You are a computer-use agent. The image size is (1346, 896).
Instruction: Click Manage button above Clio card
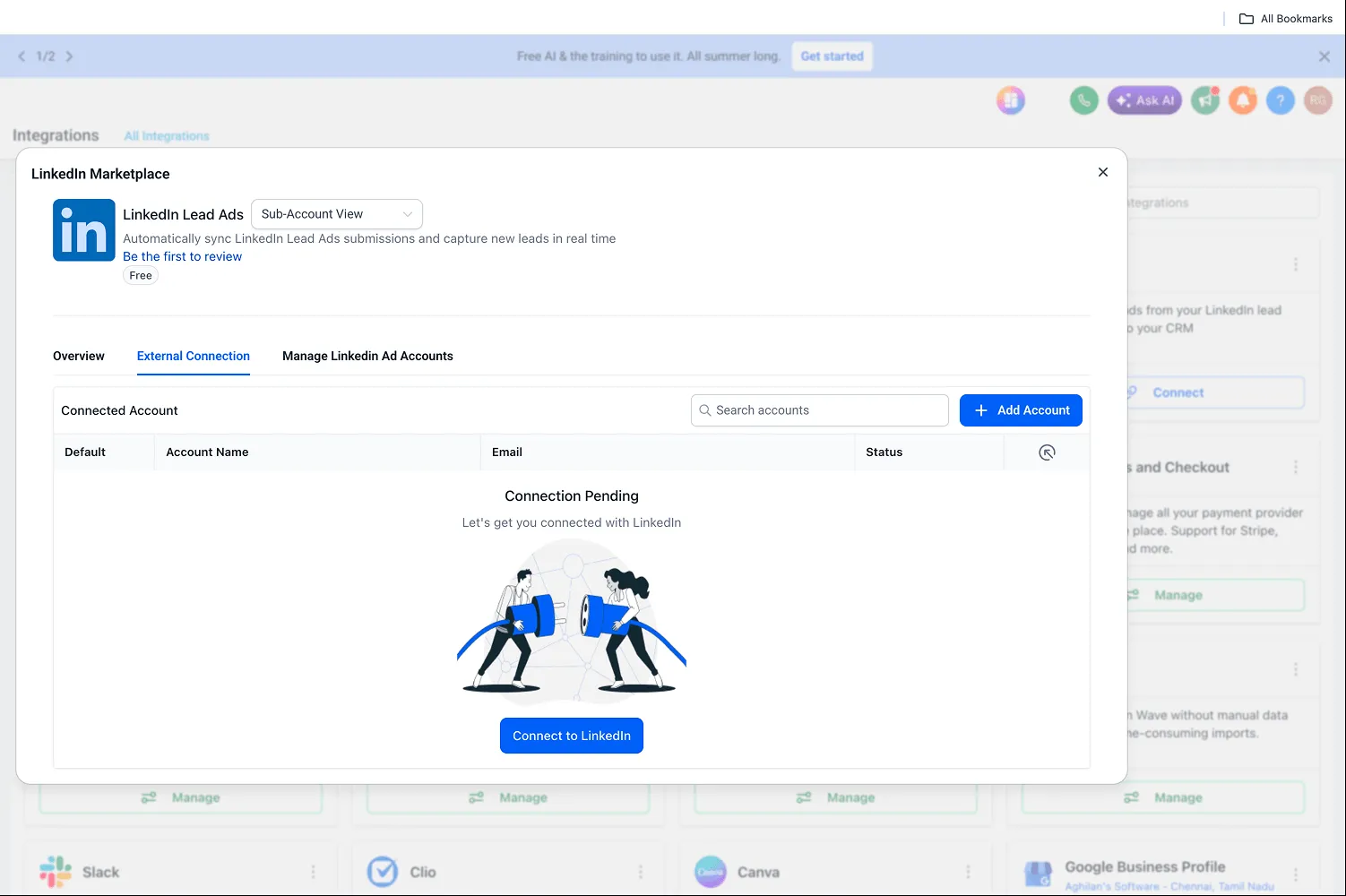[x=508, y=797]
